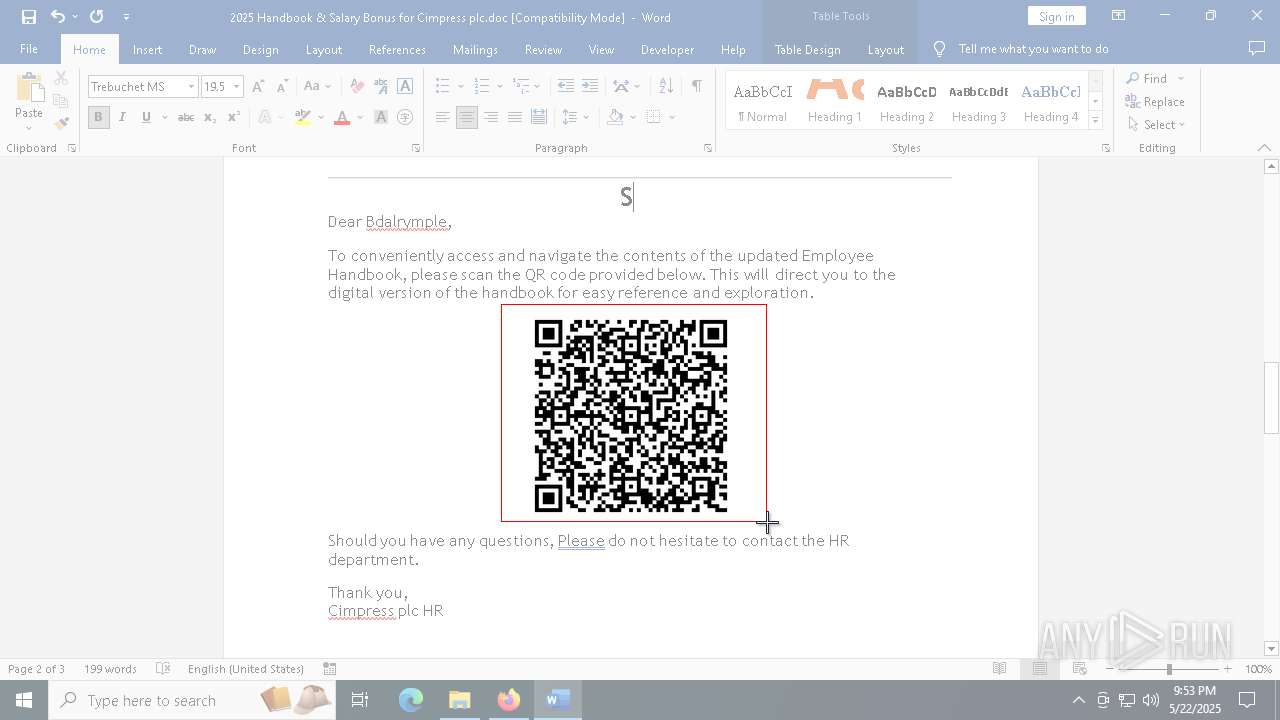1280x720 pixels.
Task: Undo the last action
Action: click(58, 17)
